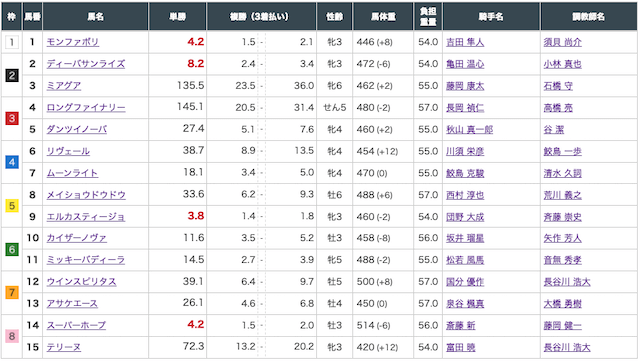View jockey 藤岡 康太's profile

click(x=465, y=86)
